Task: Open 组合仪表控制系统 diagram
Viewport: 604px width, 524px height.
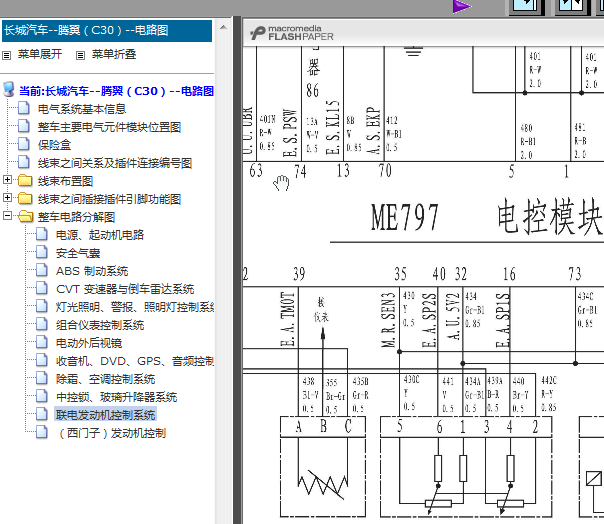Action: tap(100, 325)
